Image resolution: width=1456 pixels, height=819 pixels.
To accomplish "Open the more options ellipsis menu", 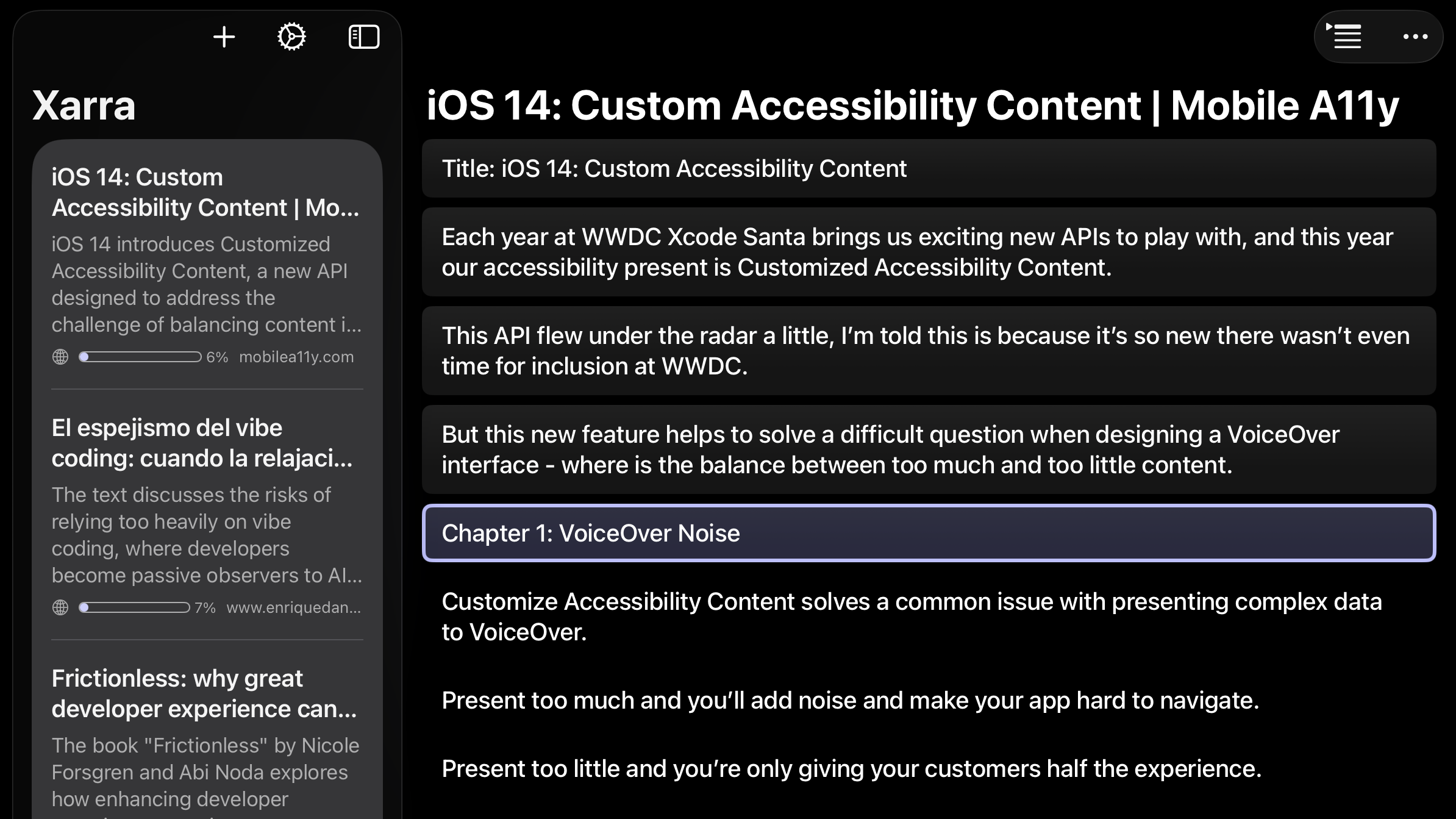I will [x=1416, y=37].
